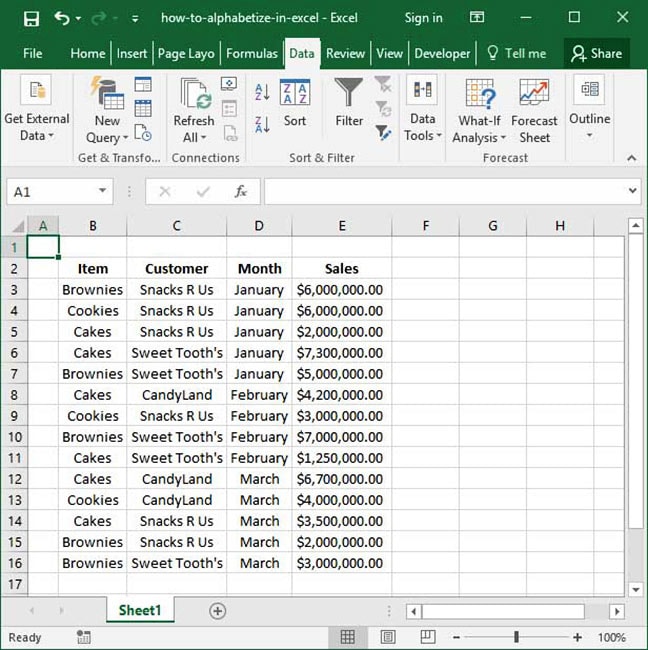Select column E header
The height and width of the screenshot is (650, 648).
pyautogui.click(x=342, y=226)
